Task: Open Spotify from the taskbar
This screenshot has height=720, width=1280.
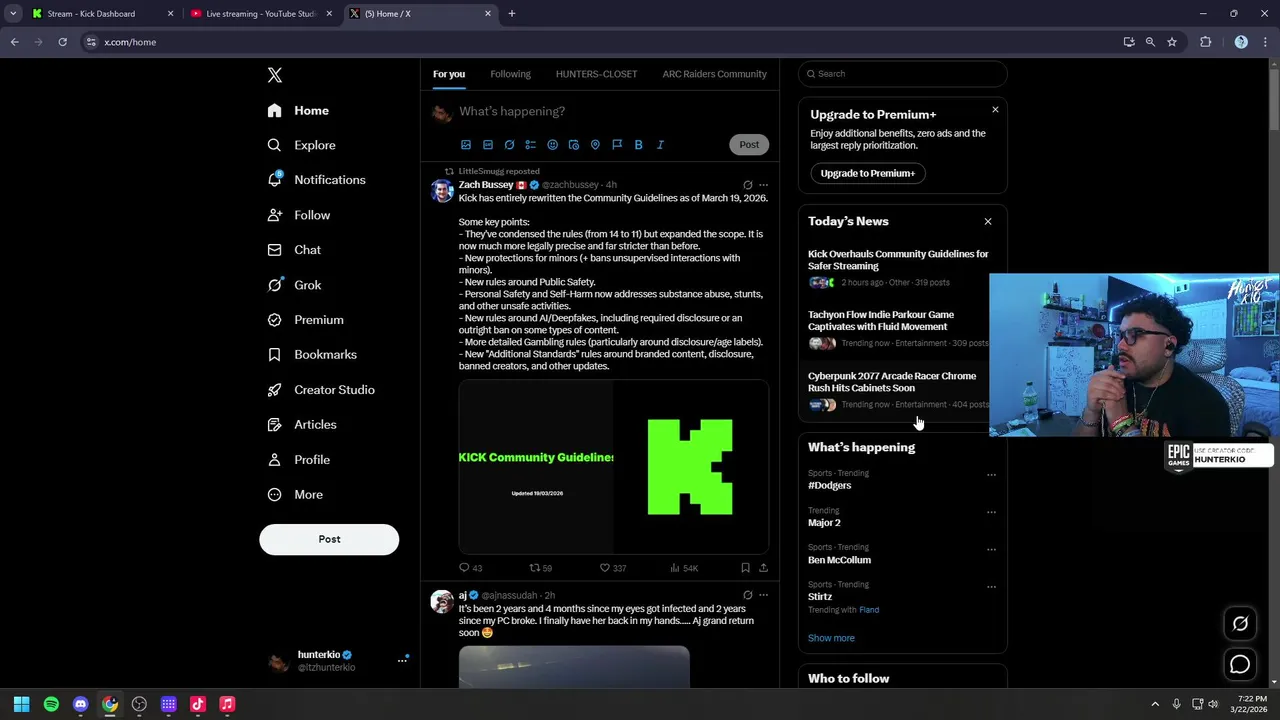Action: pos(51,704)
